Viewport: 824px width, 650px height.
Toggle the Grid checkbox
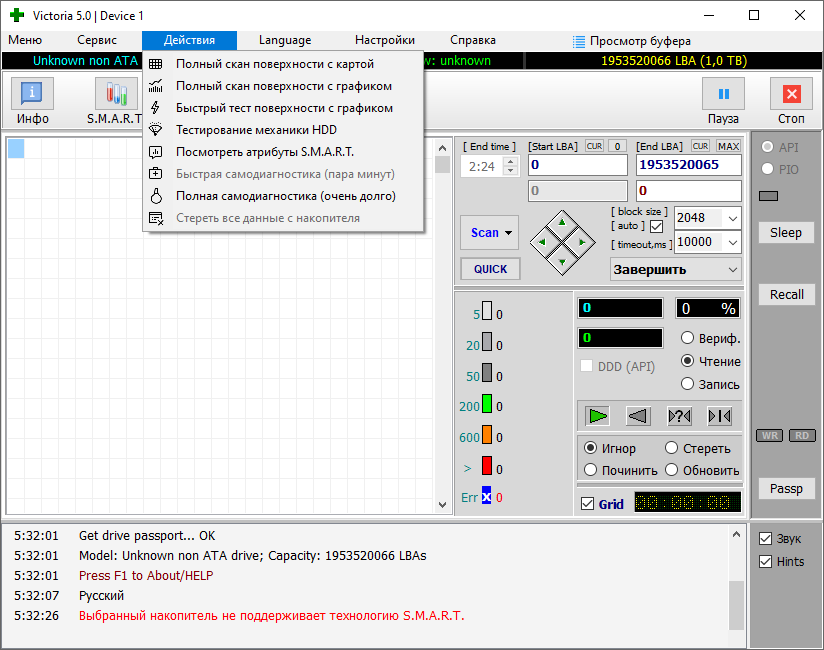tap(587, 504)
